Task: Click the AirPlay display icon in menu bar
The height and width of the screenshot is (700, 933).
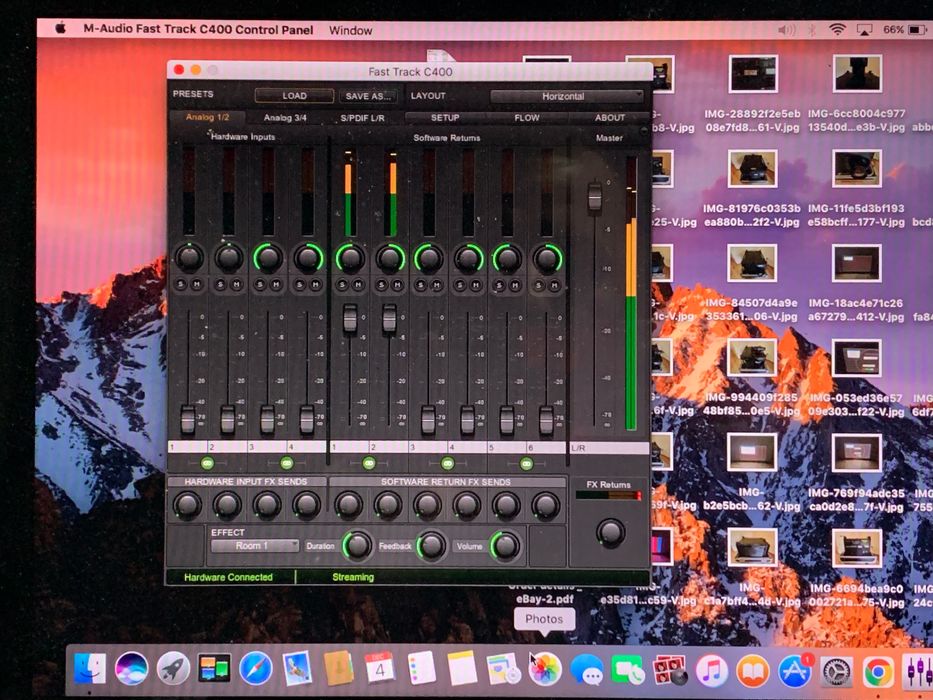Action: (864, 30)
